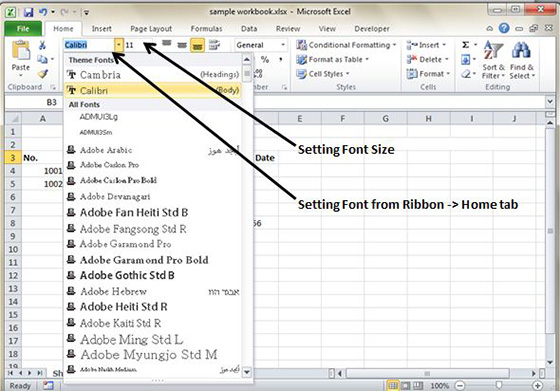Image resolution: width=560 pixels, height=391 pixels.
Task: Switch to Page Layout tab
Action: coord(151,29)
